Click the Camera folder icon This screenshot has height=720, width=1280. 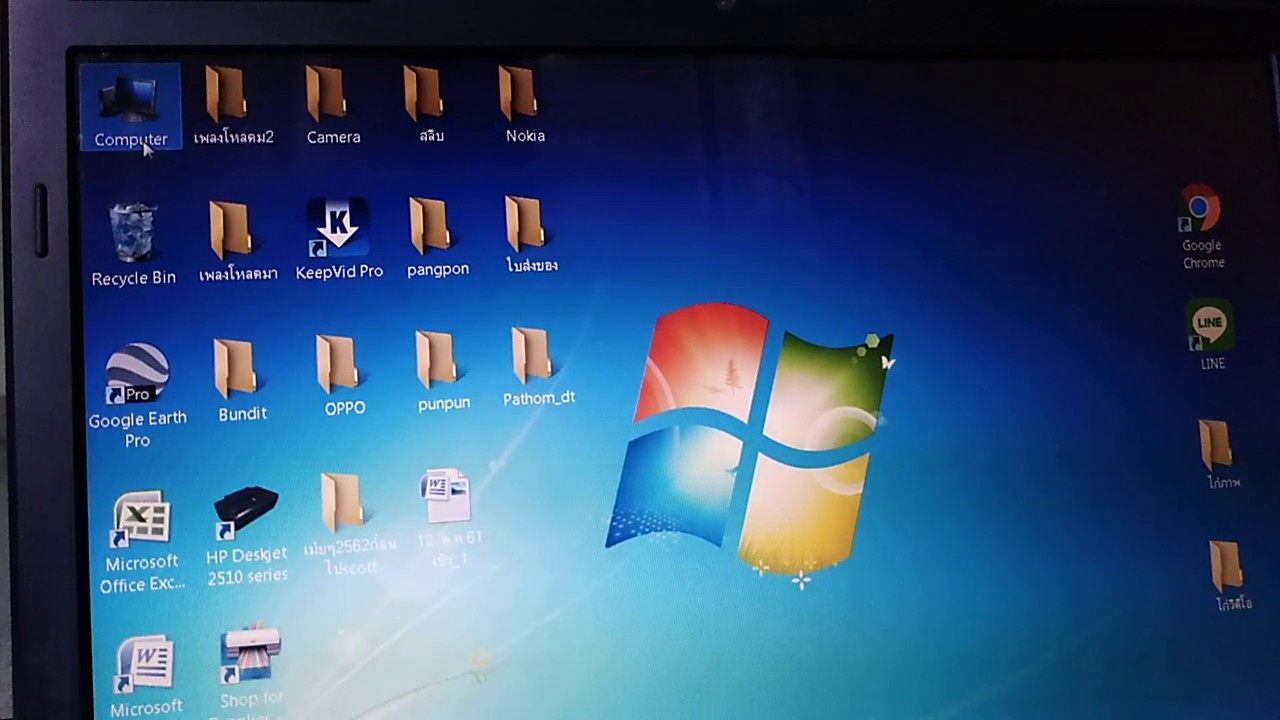click(332, 106)
